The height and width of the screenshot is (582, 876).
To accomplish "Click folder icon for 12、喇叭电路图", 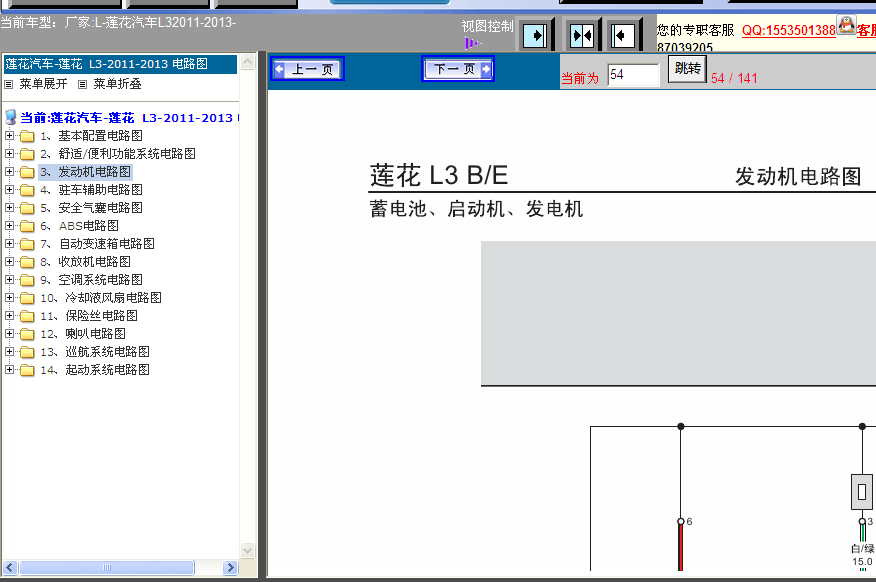I will pyautogui.click(x=27, y=334).
